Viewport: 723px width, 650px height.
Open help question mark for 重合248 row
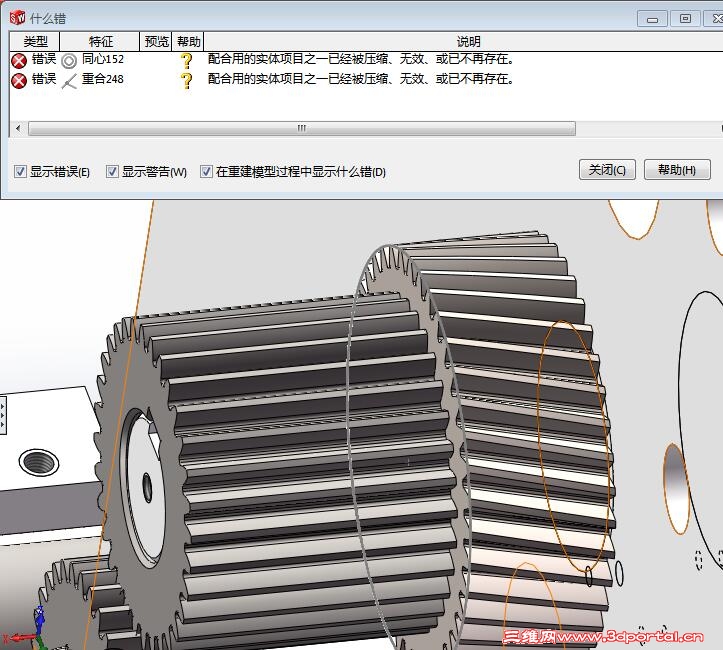[186, 81]
